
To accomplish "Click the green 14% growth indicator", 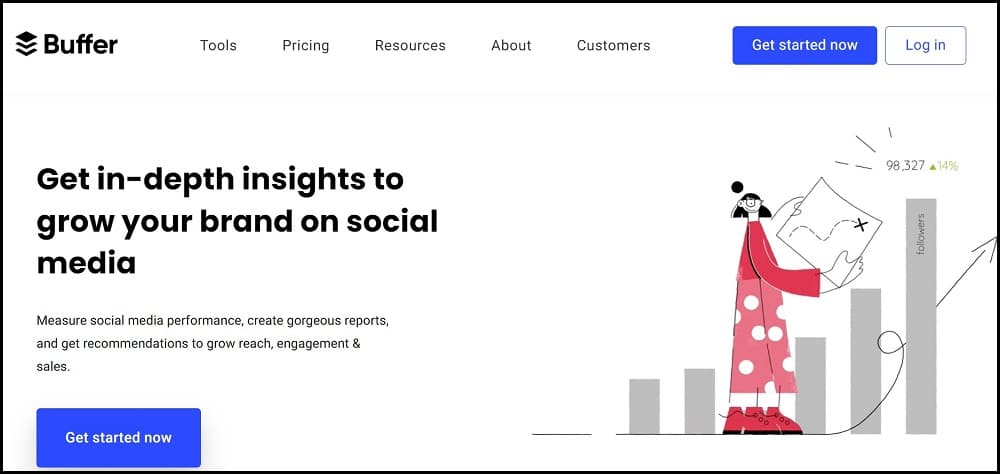I will tap(944, 166).
